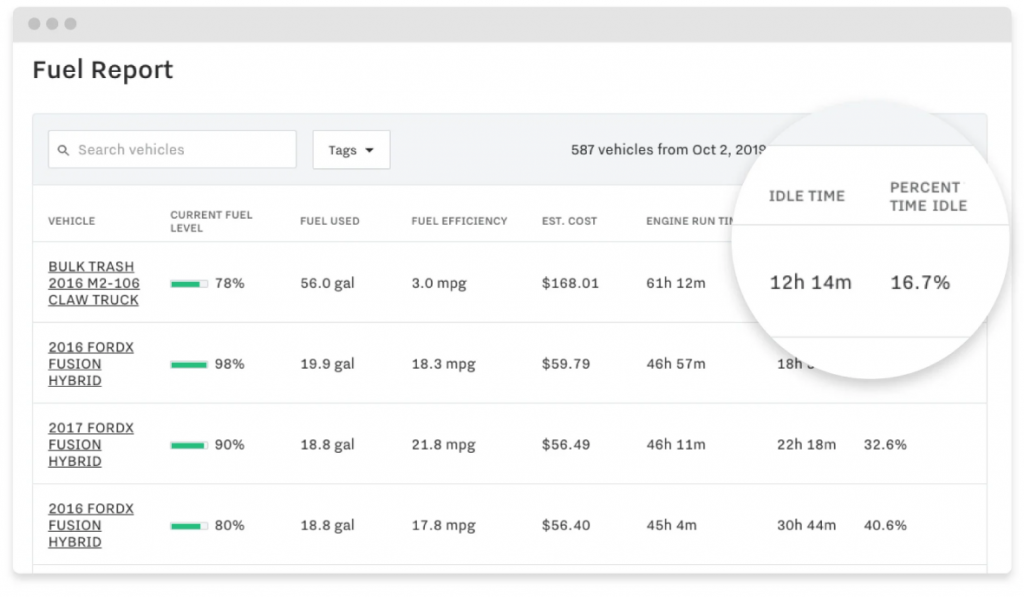Sort by the EST. COST column

tap(568, 221)
